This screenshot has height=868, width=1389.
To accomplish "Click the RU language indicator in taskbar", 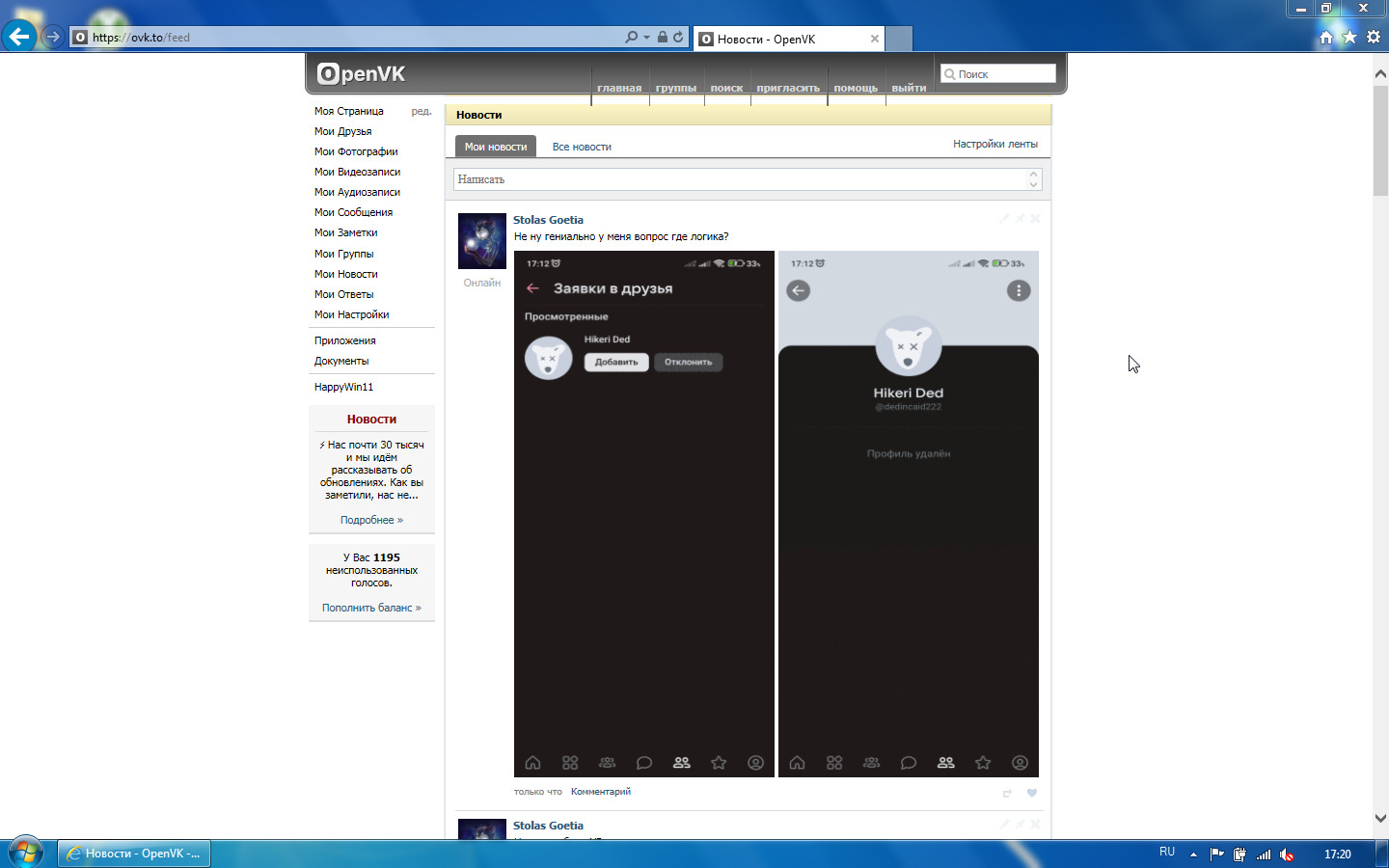I will pyautogui.click(x=1167, y=853).
